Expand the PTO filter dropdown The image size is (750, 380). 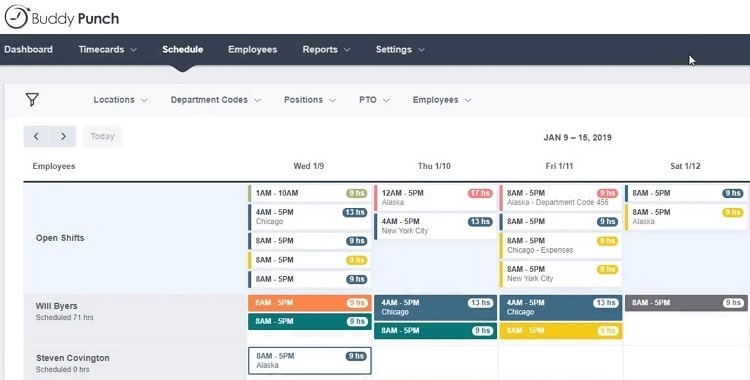[x=374, y=100]
